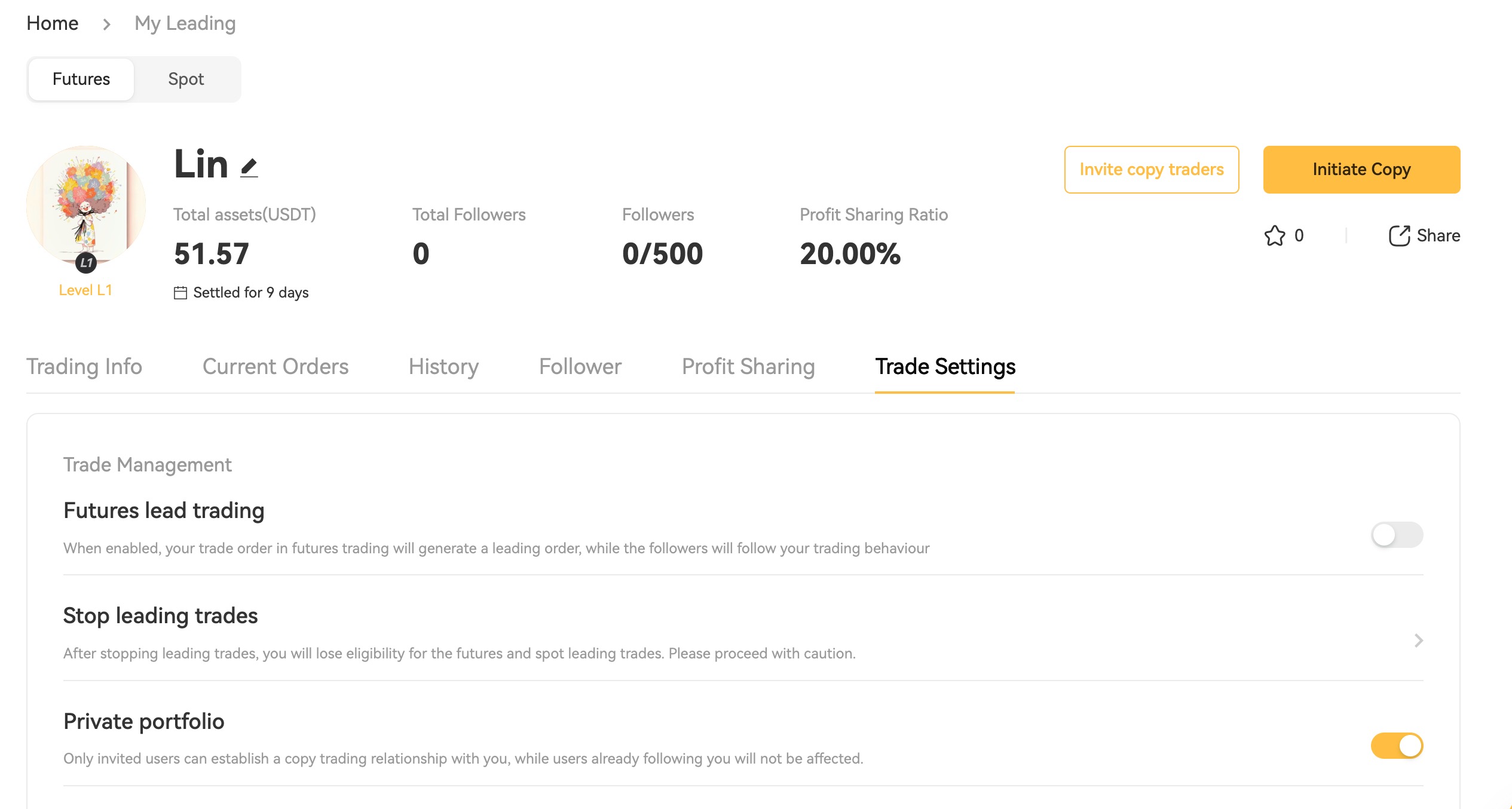Click the L1 level badge on avatar

87,262
